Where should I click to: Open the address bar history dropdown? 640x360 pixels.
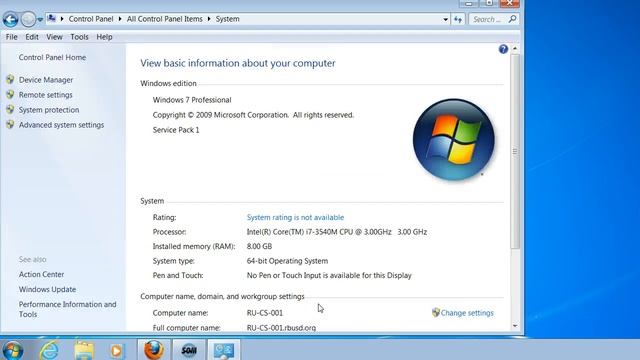tap(445, 19)
